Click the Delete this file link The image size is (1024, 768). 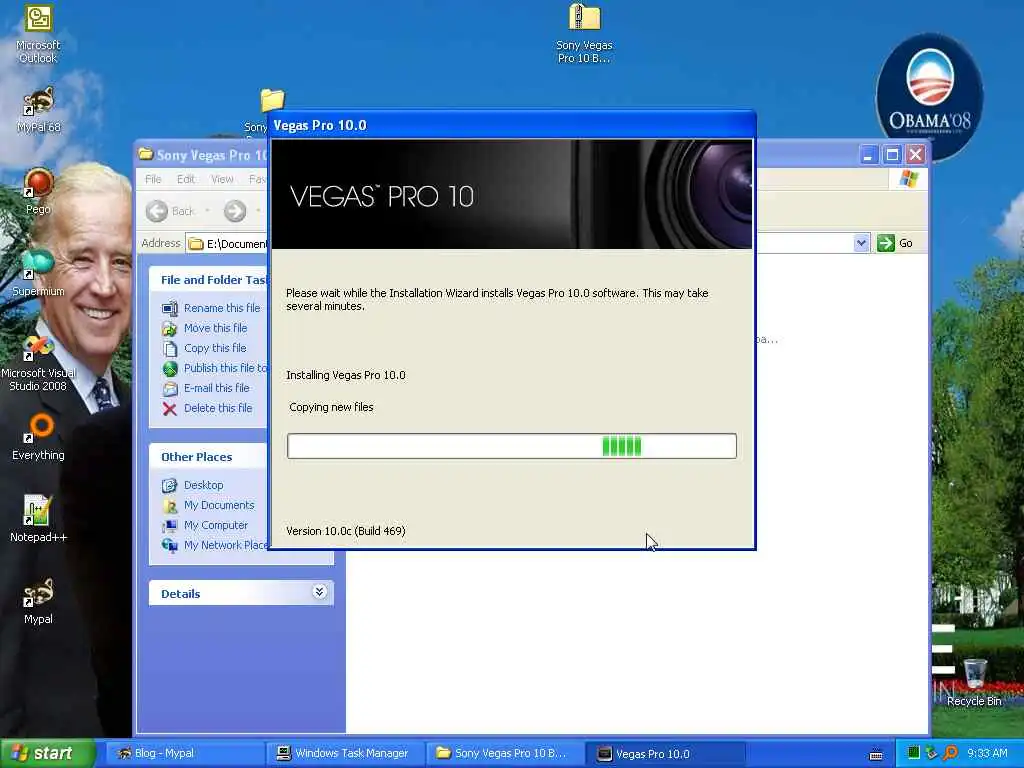pyautogui.click(x=217, y=409)
